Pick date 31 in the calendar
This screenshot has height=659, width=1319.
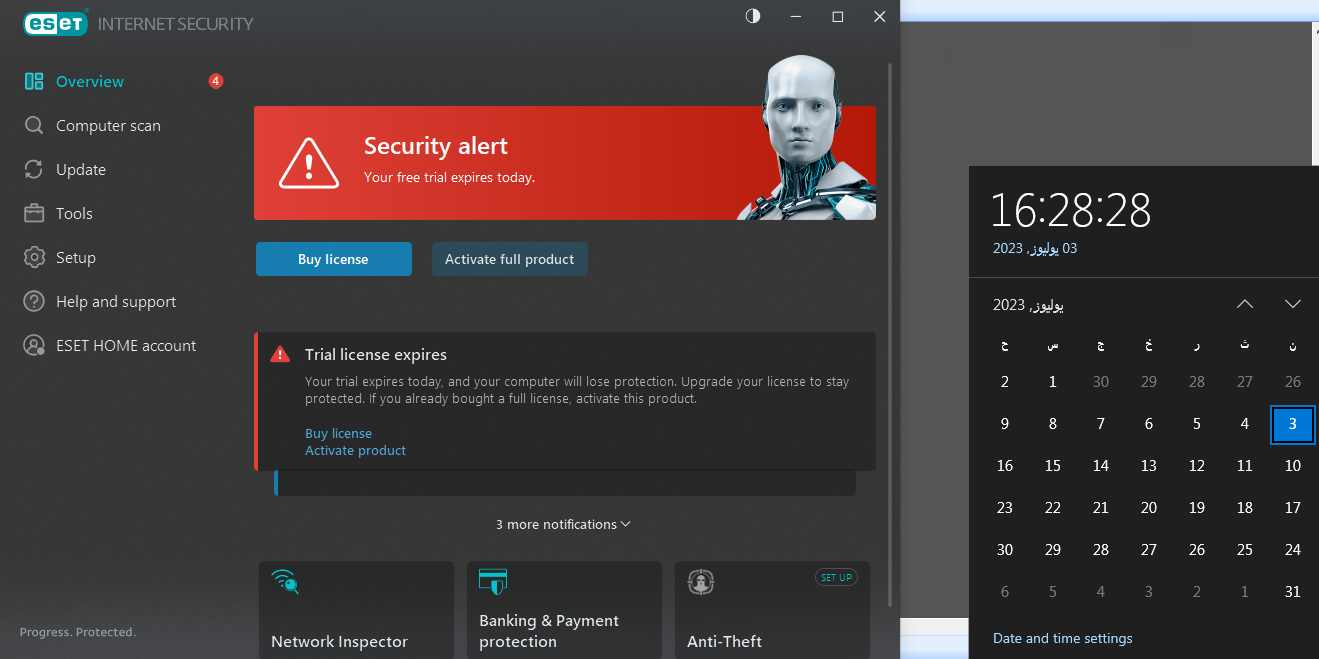(1293, 592)
